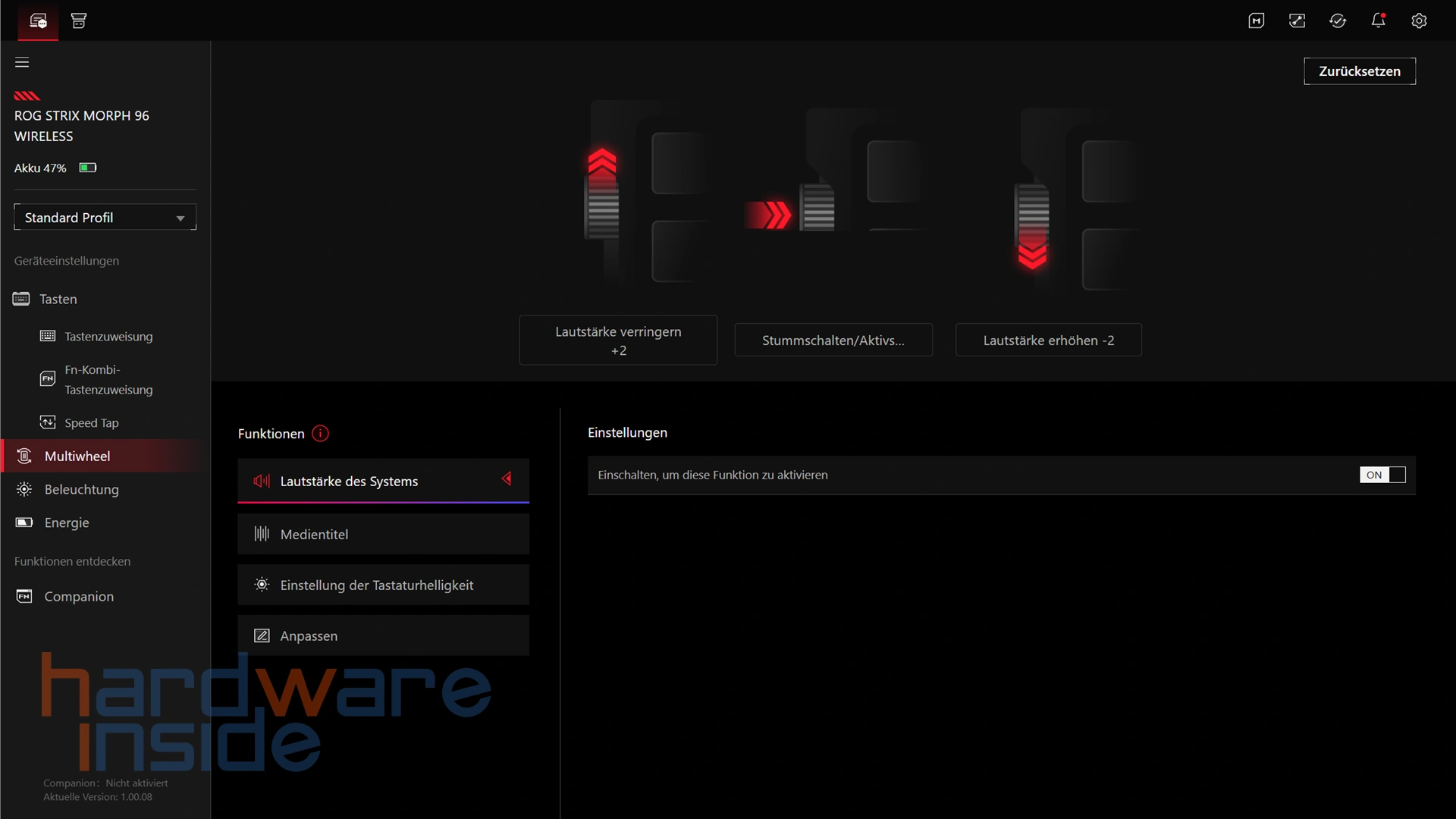Click the macro M icon in top bar
The width and height of the screenshot is (1456, 819).
pos(1257,20)
